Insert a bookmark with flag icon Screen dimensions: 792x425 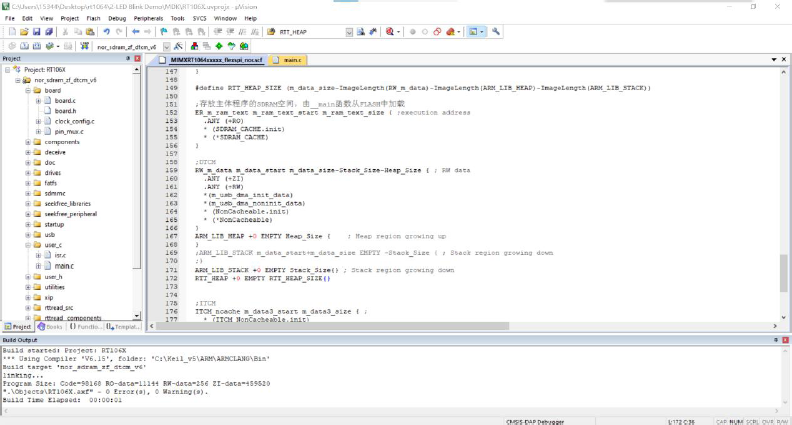click(x=164, y=31)
